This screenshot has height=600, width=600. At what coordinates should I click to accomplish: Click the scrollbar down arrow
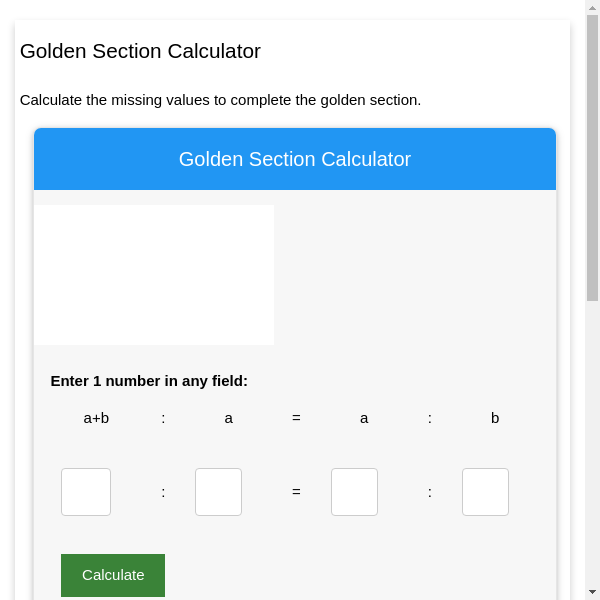pyautogui.click(x=592, y=592)
